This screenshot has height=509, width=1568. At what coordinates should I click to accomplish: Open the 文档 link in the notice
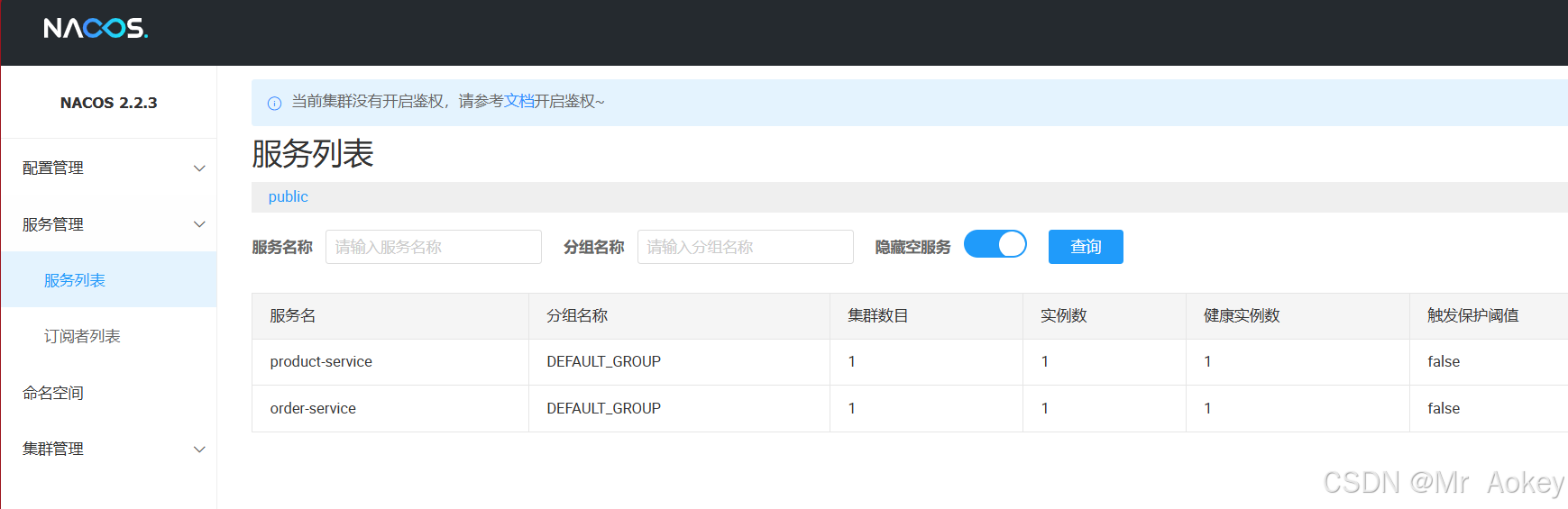coord(518,101)
